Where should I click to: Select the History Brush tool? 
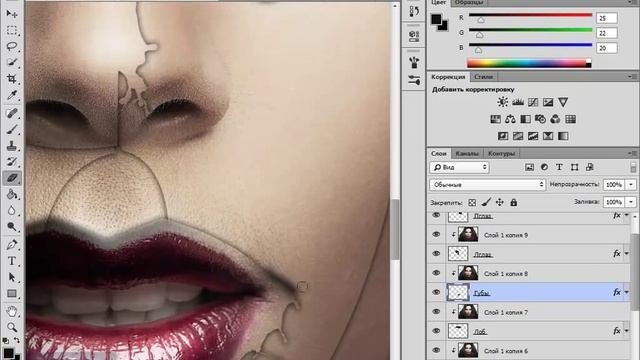click(x=11, y=162)
